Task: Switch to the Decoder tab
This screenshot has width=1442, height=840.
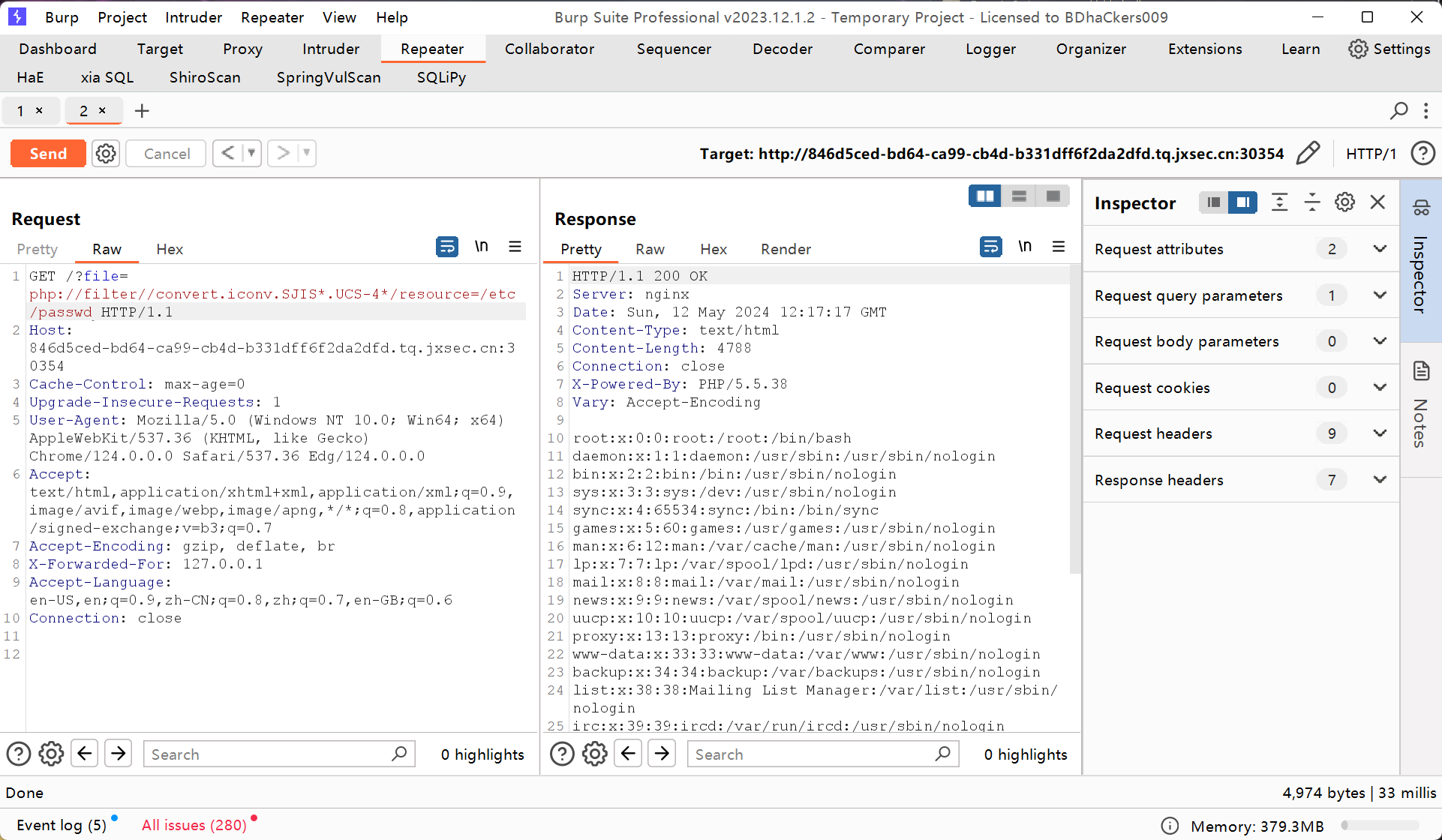Action: [783, 49]
